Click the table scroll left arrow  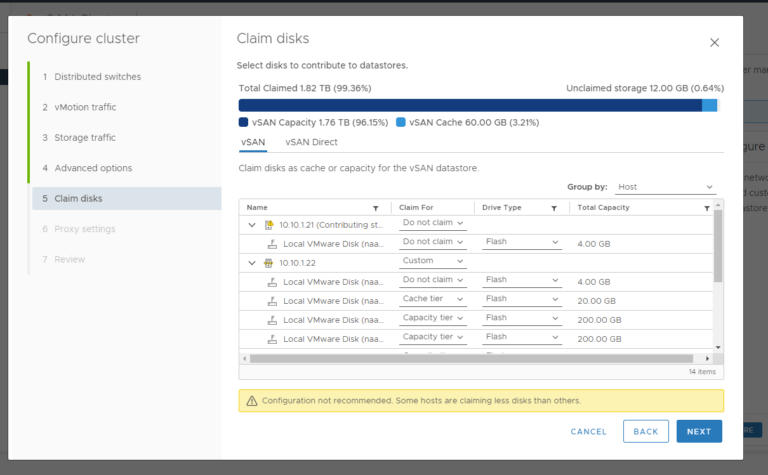click(x=244, y=359)
